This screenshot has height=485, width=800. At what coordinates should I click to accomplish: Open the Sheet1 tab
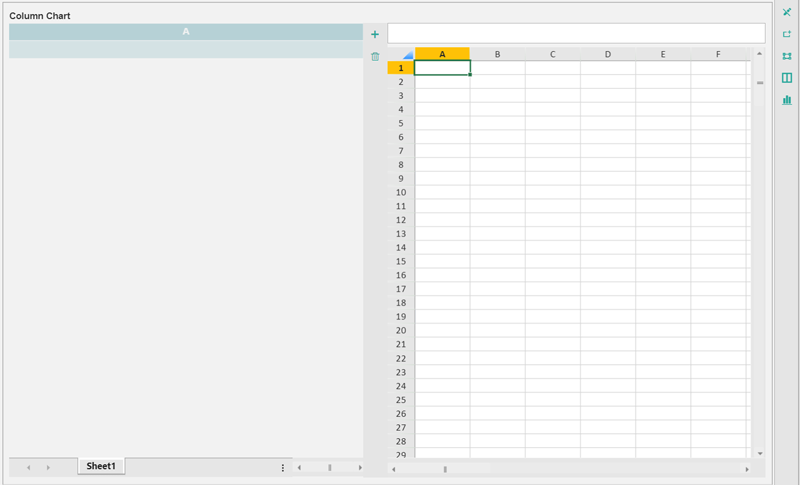pos(101,466)
